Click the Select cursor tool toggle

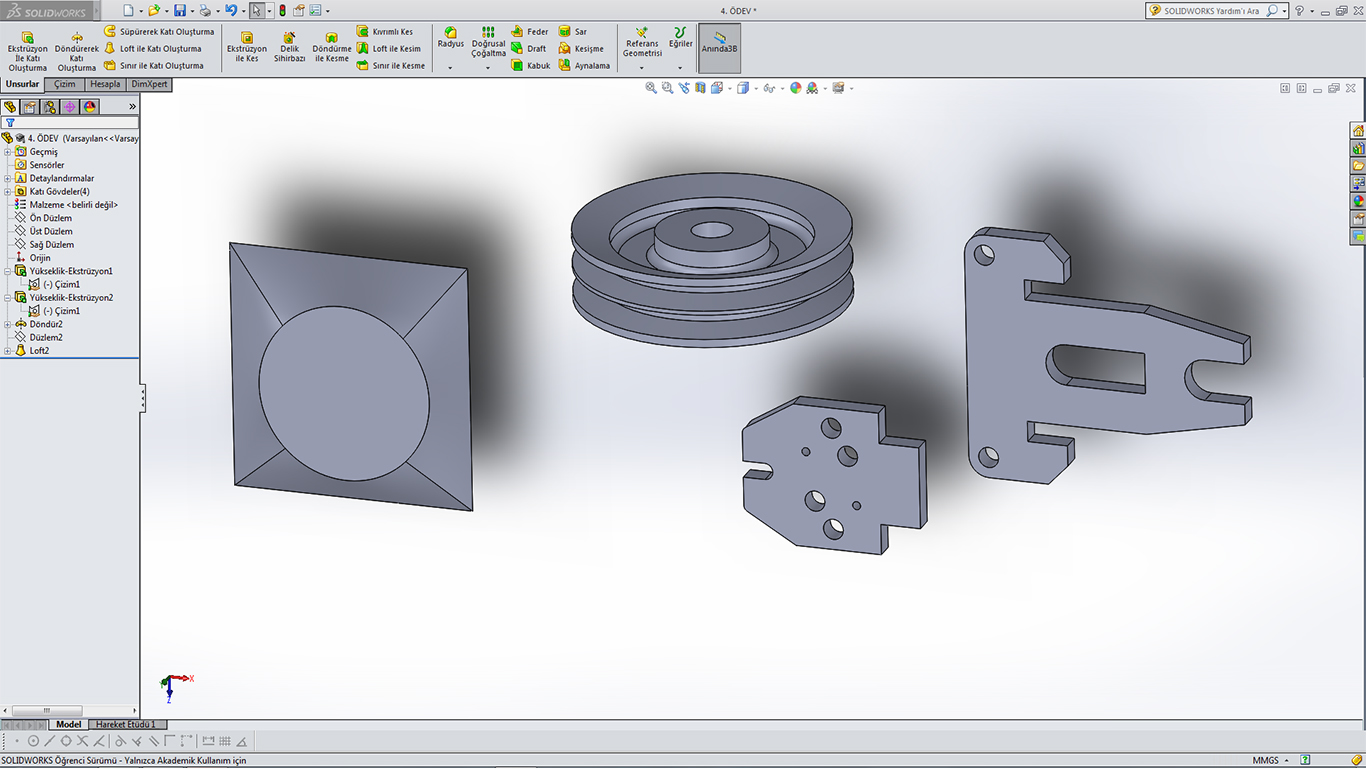click(x=256, y=10)
